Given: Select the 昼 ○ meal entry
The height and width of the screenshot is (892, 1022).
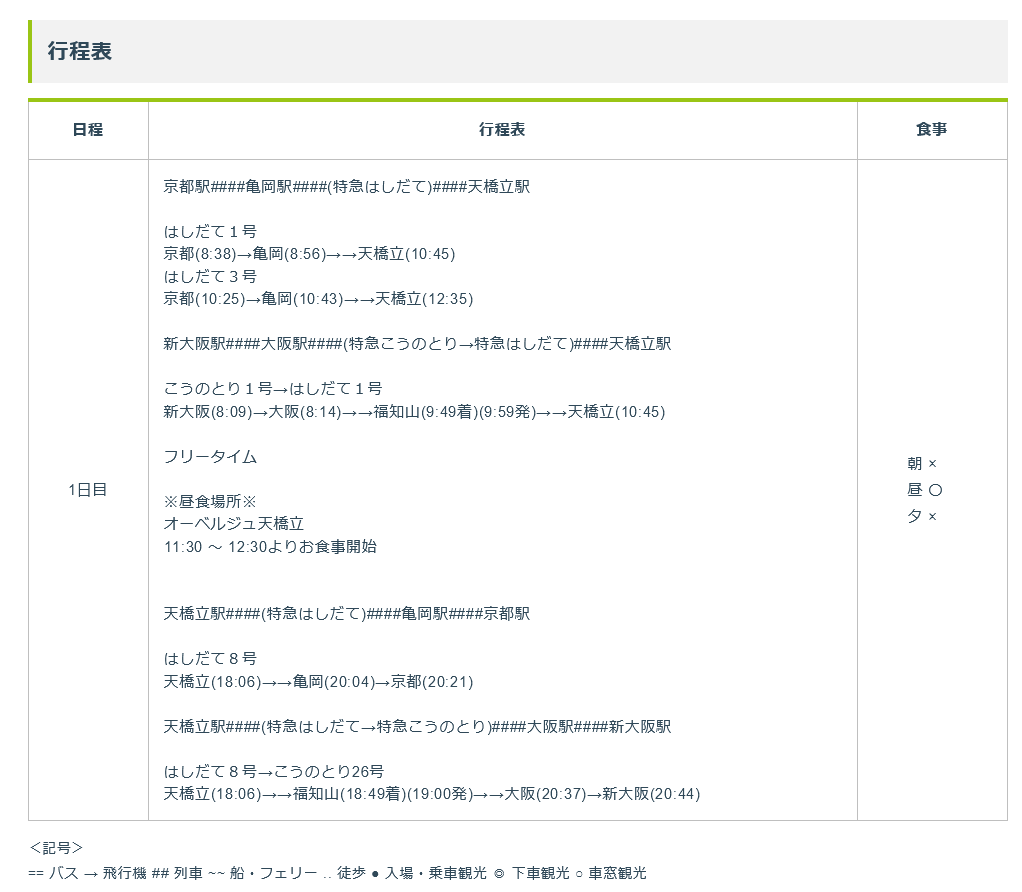Looking at the screenshot, I should point(924,490).
